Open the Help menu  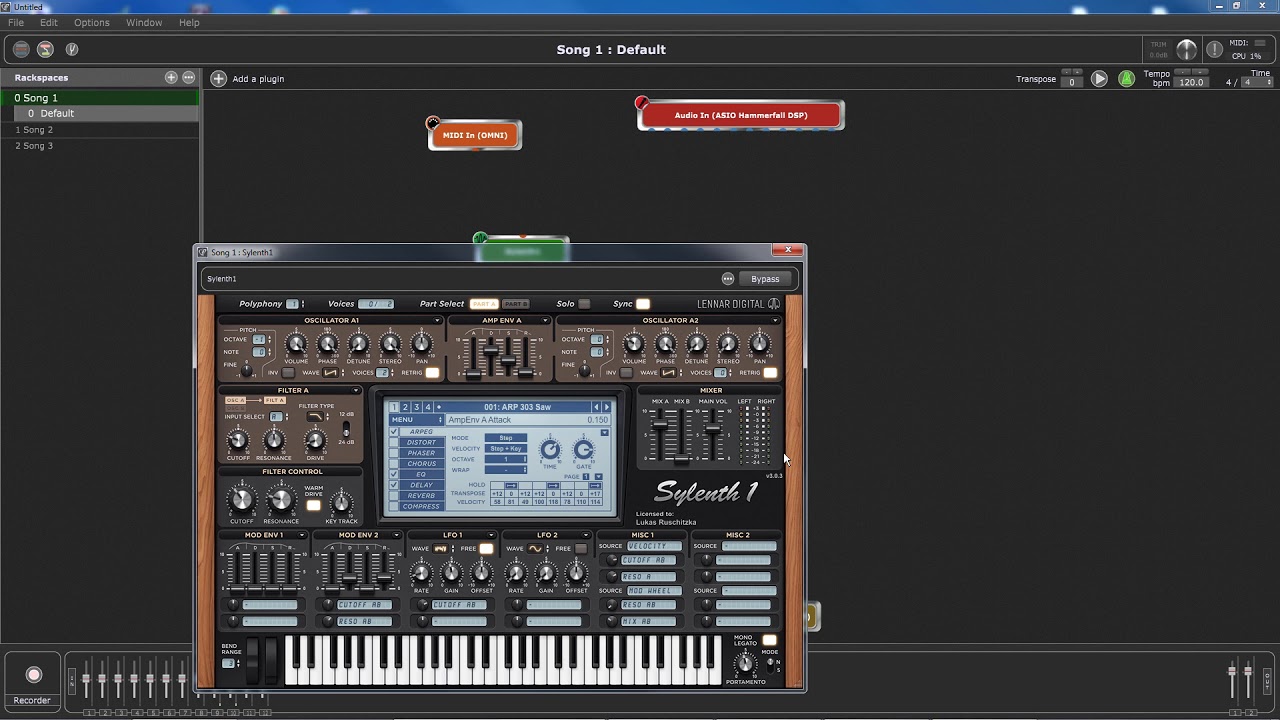click(189, 22)
